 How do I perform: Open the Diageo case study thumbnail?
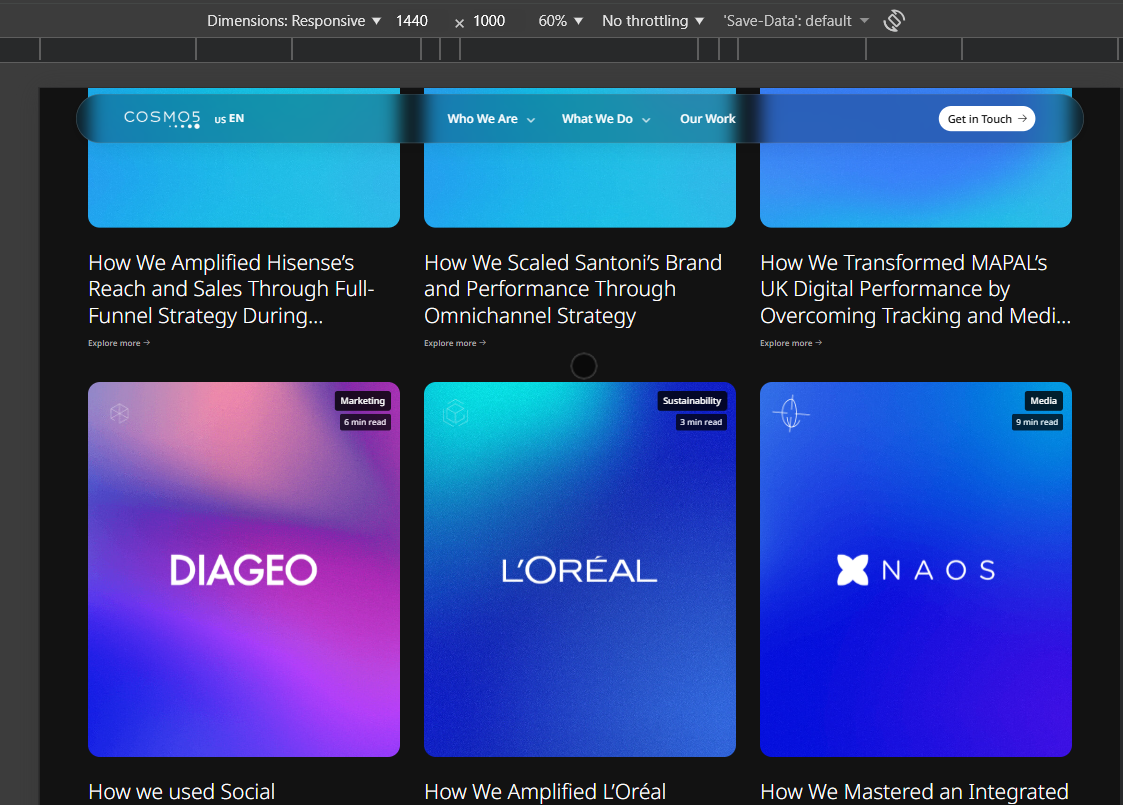244,569
